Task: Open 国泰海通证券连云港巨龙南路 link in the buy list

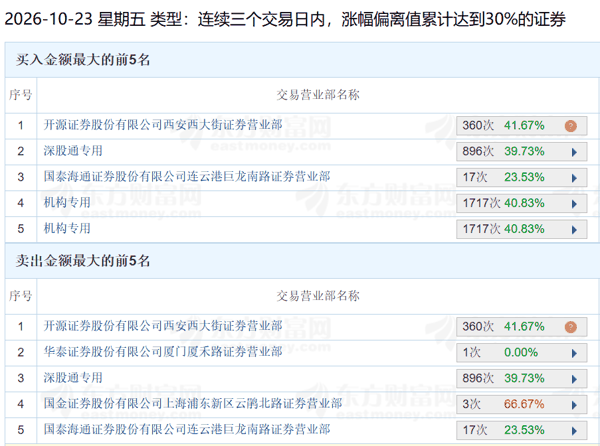Action: [x=187, y=176]
